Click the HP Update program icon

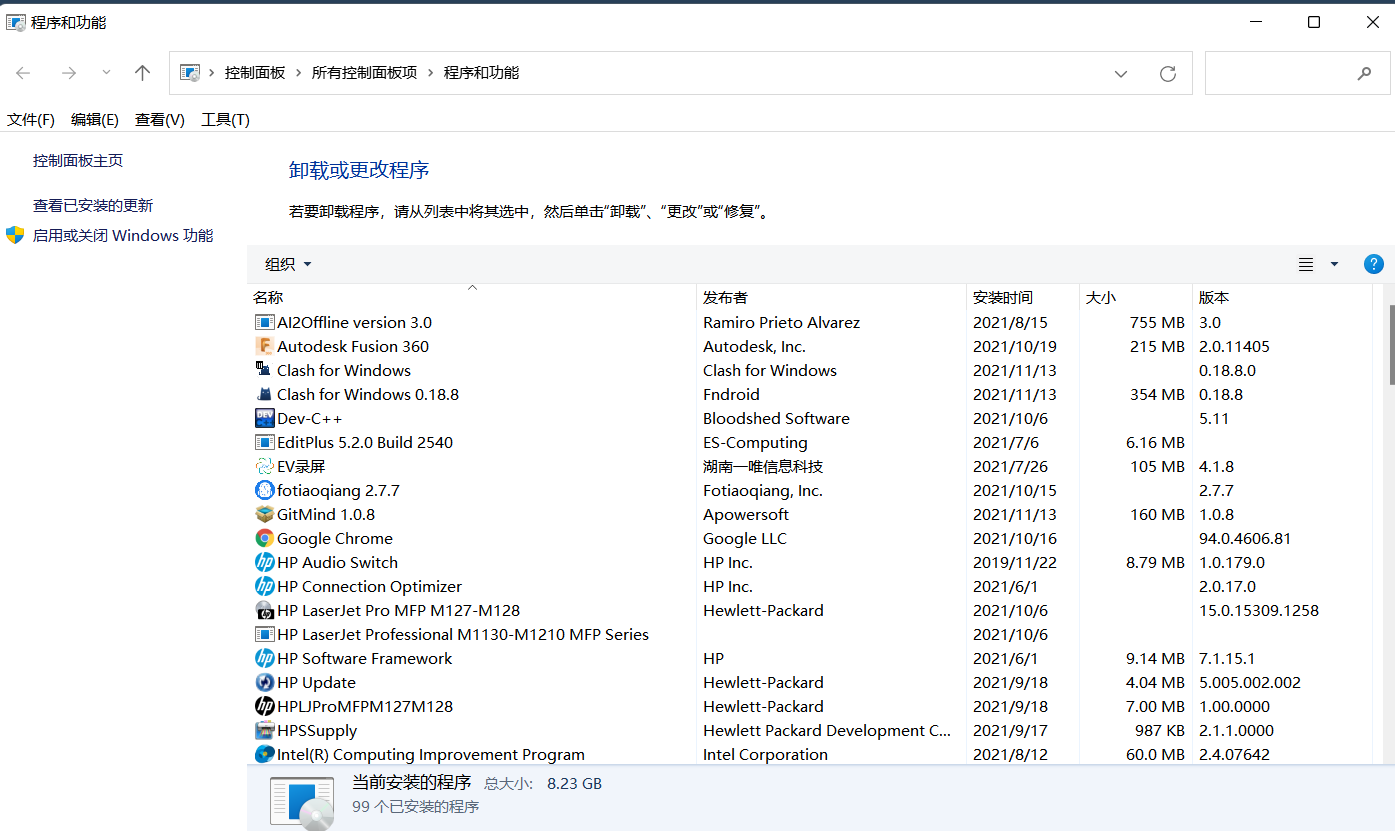pos(264,682)
